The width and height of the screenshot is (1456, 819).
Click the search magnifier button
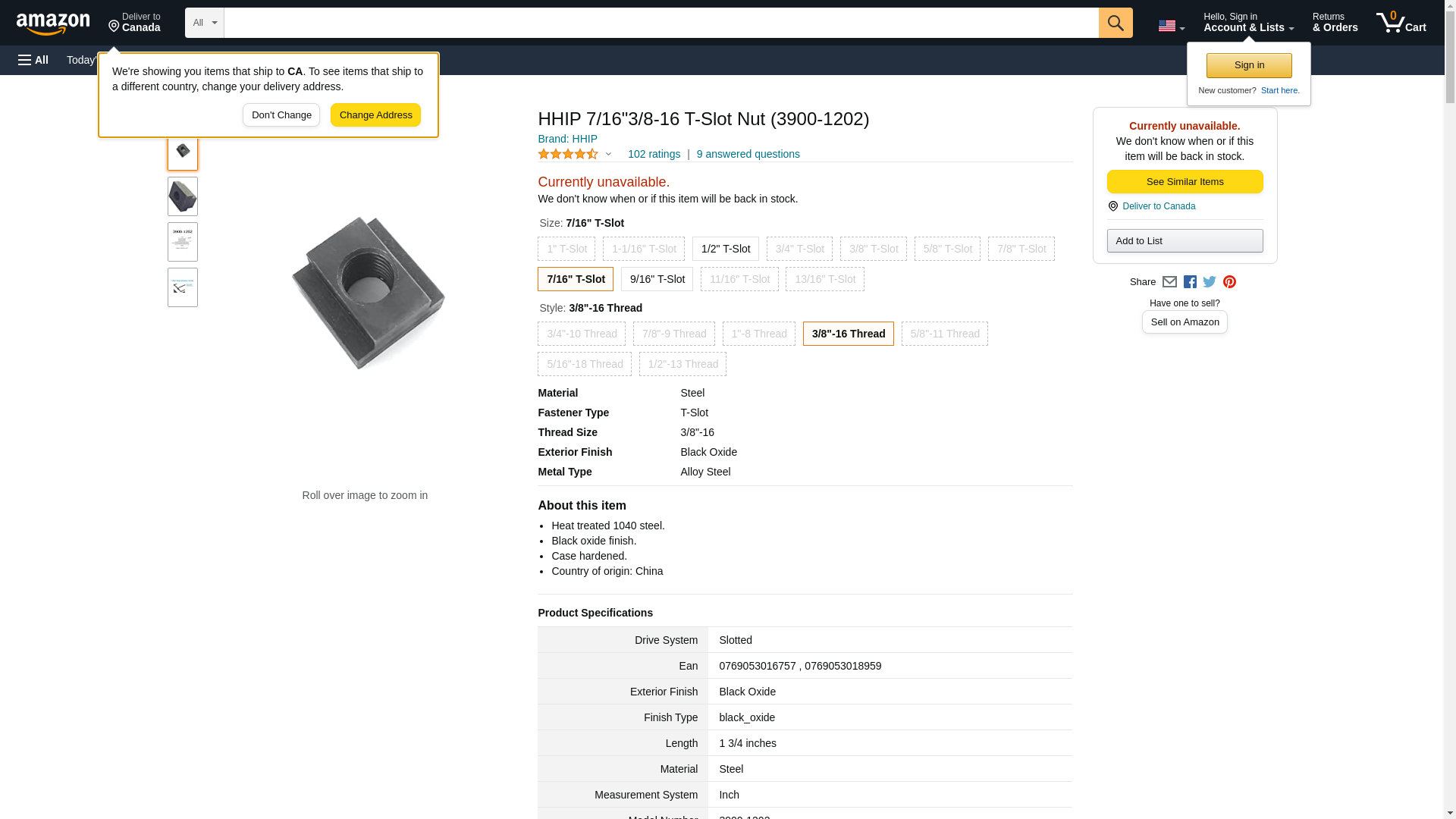click(x=1115, y=23)
